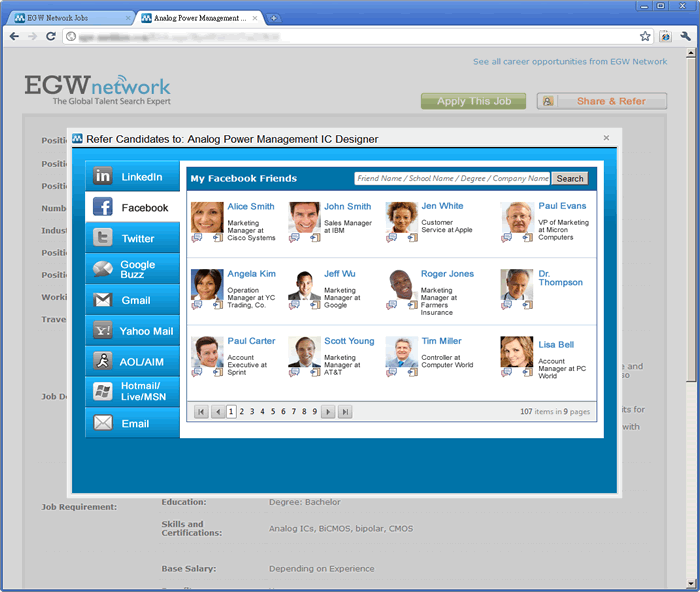Click the Search button for friends
700x592 pixels.
570,179
